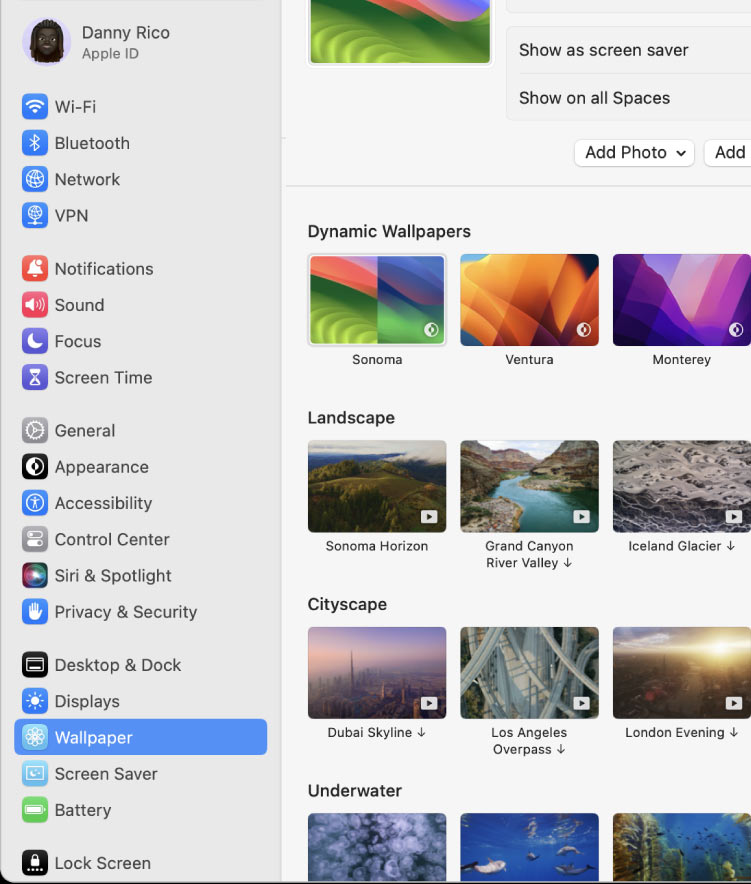Open the VPN icon

pos(35,215)
